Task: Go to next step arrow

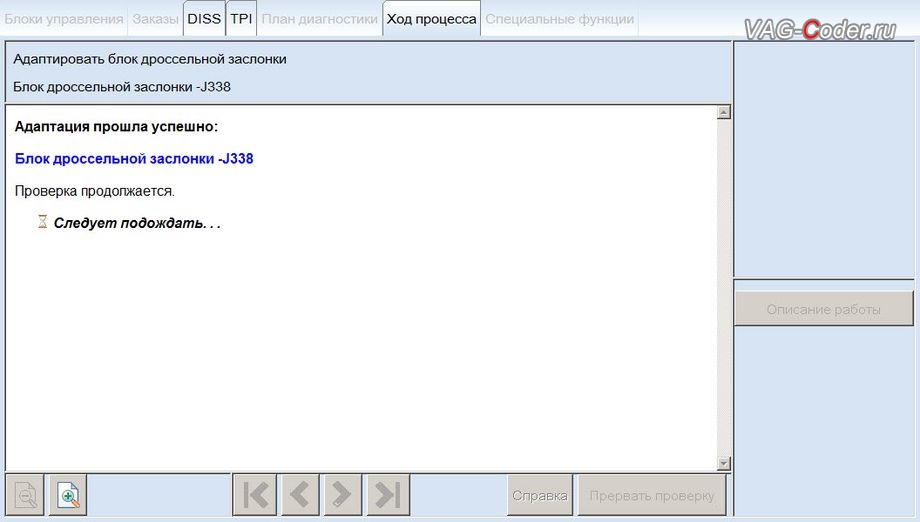Action: click(x=341, y=495)
